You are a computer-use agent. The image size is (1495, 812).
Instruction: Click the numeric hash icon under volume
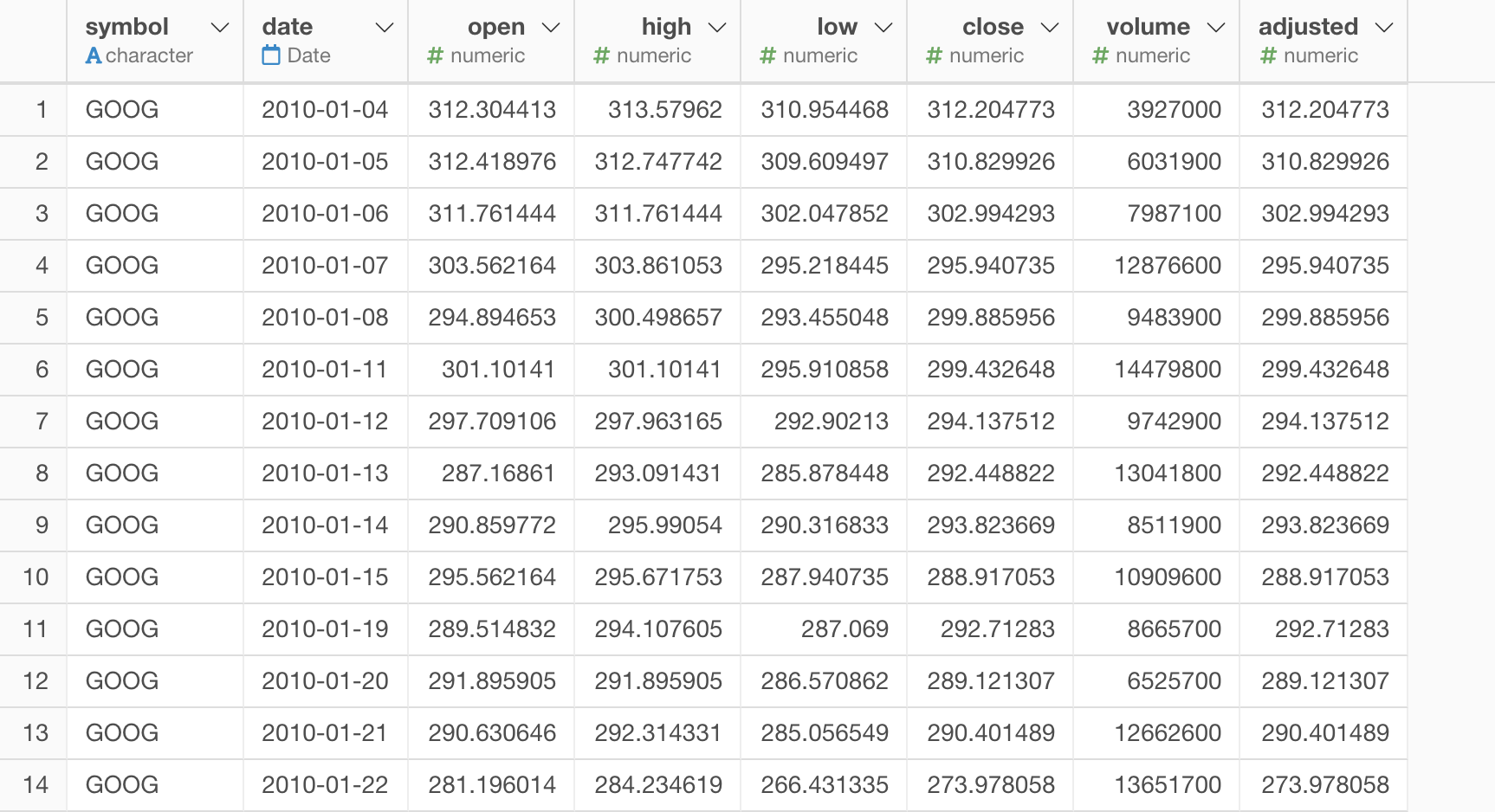coord(1100,55)
